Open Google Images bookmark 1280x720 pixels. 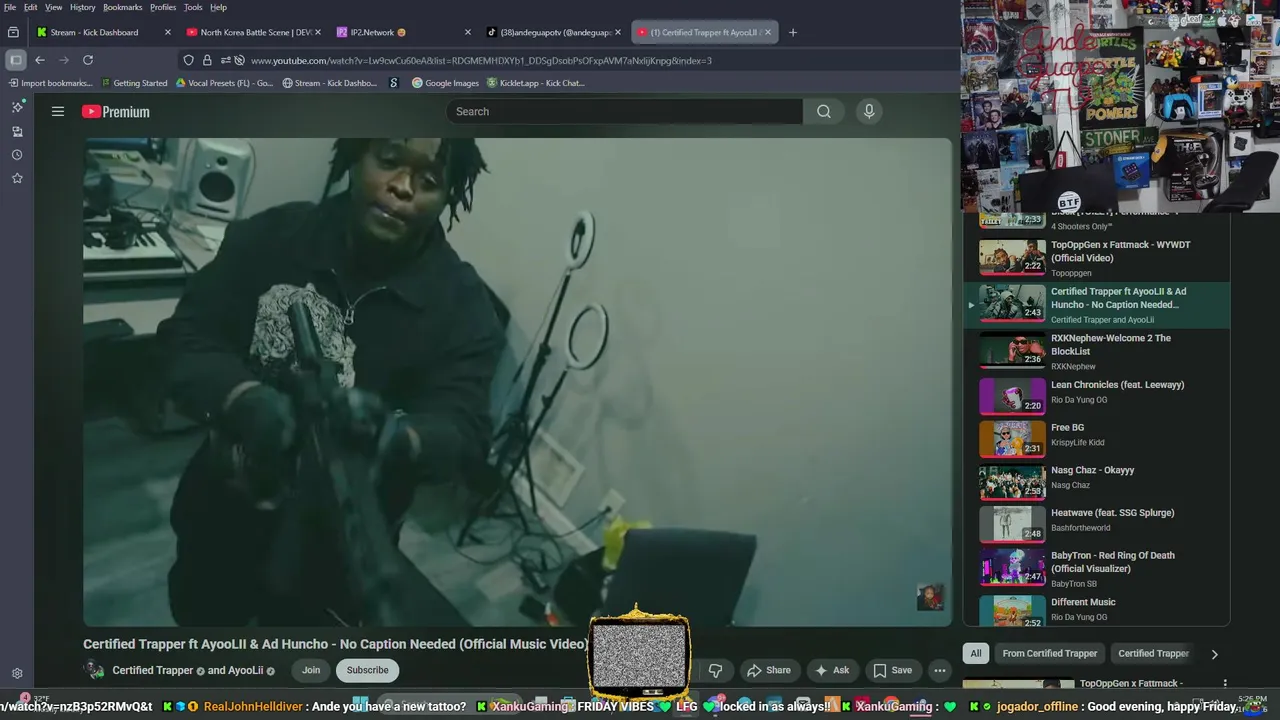pyautogui.click(x=445, y=83)
